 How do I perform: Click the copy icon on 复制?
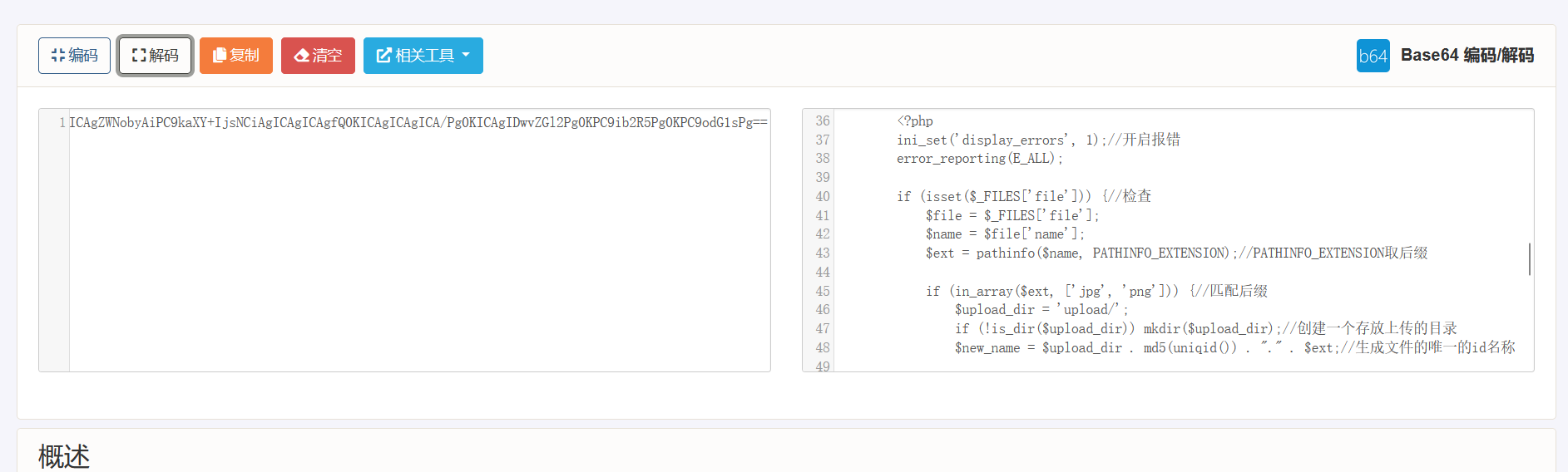pyautogui.click(x=220, y=56)
